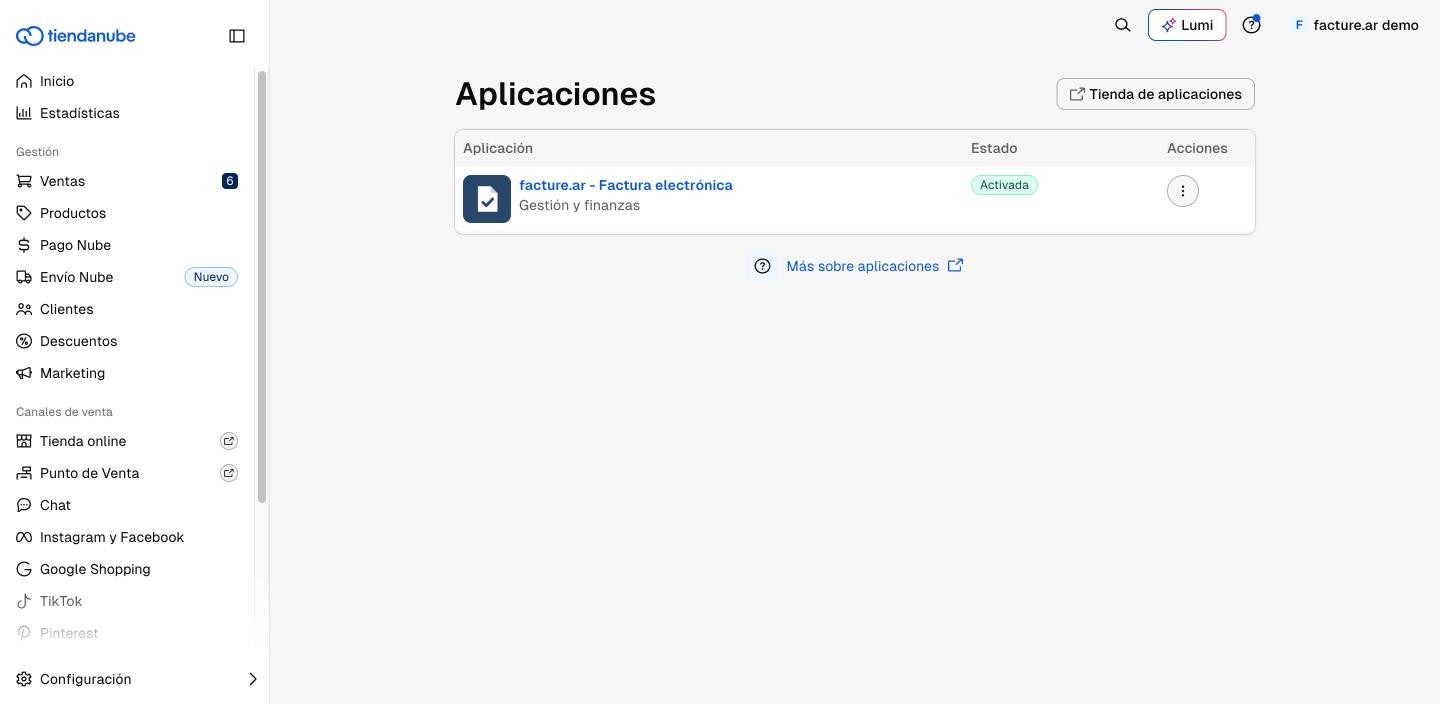Open the three-dots actions menu for facture.ar

(1183, 191)
